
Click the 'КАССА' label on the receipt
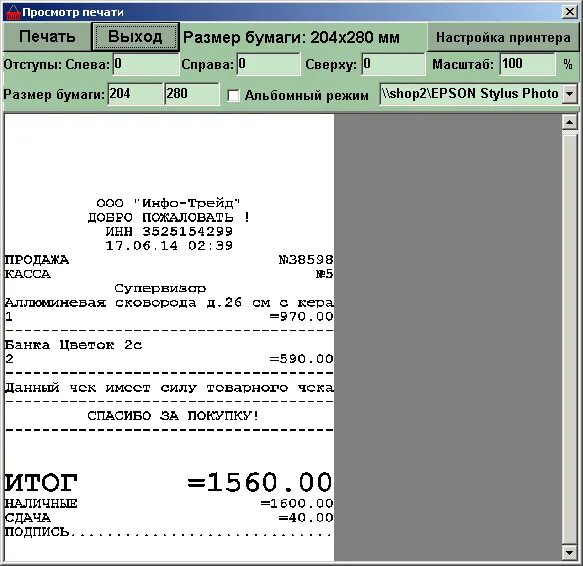click(x=28, y=274)
